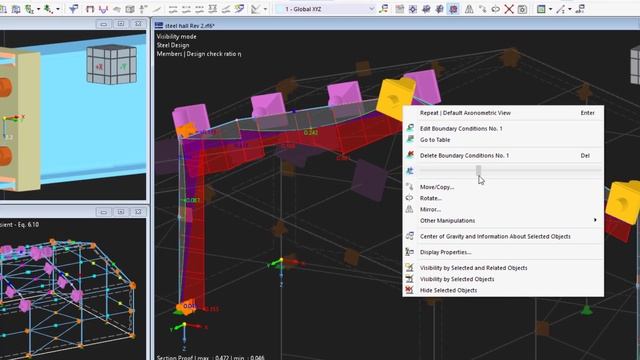Click the funnel filter icon in toolbar
This screenshot has height=360, width=640.
tap(73, 9)
